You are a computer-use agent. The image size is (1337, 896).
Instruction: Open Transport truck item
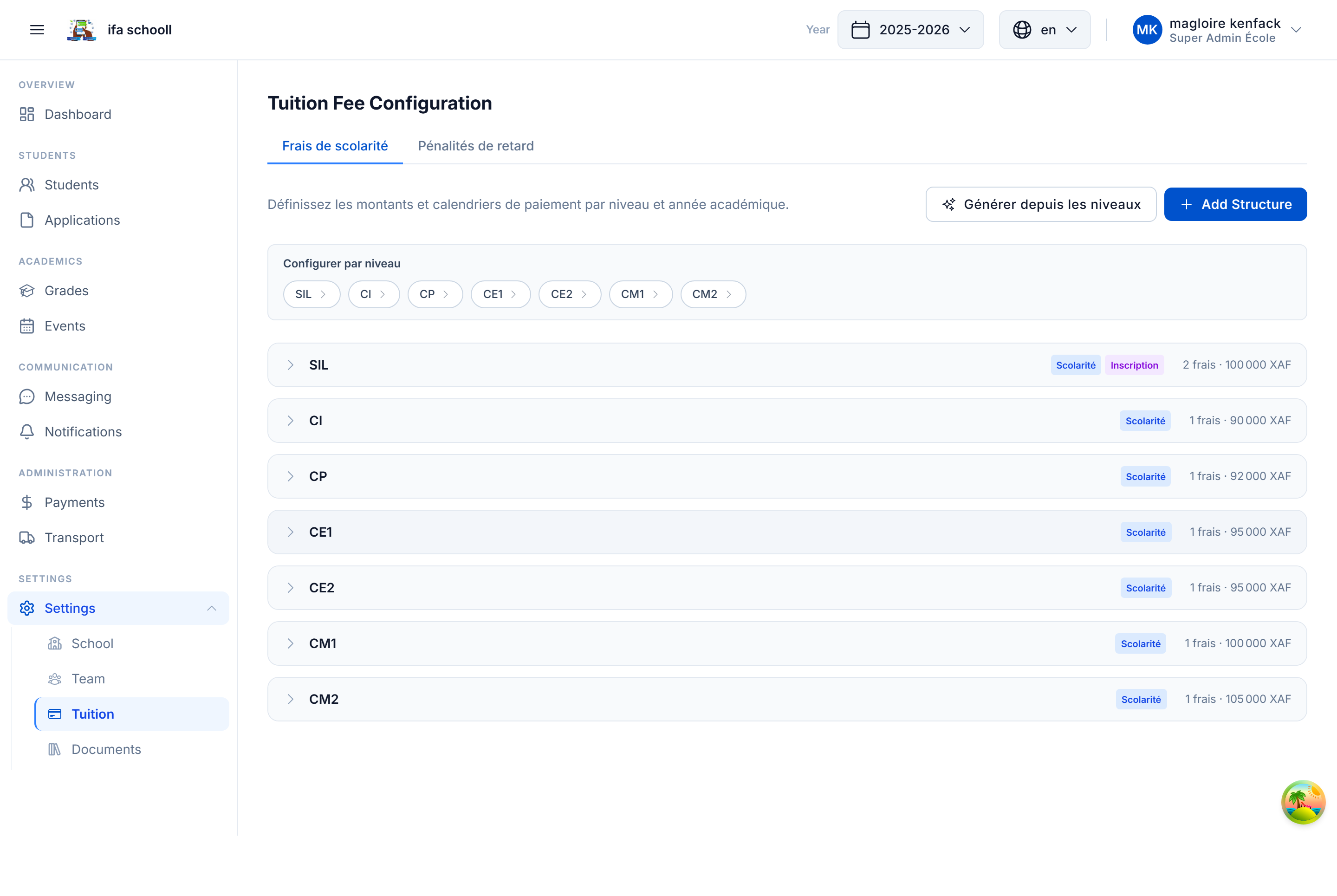click(74, 538)
